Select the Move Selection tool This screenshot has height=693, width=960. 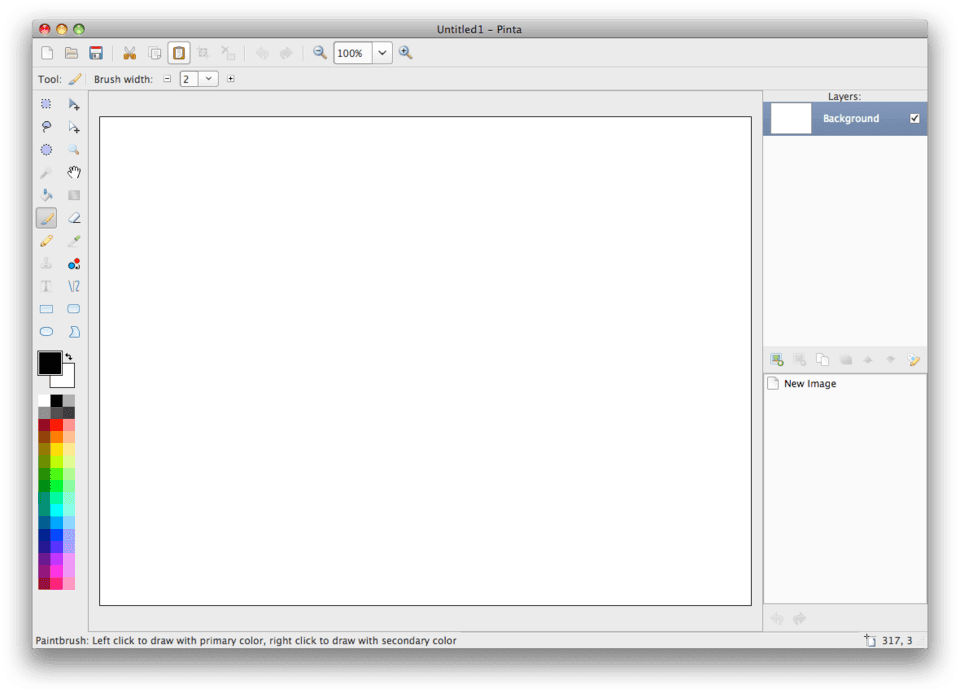pos(73,127)
